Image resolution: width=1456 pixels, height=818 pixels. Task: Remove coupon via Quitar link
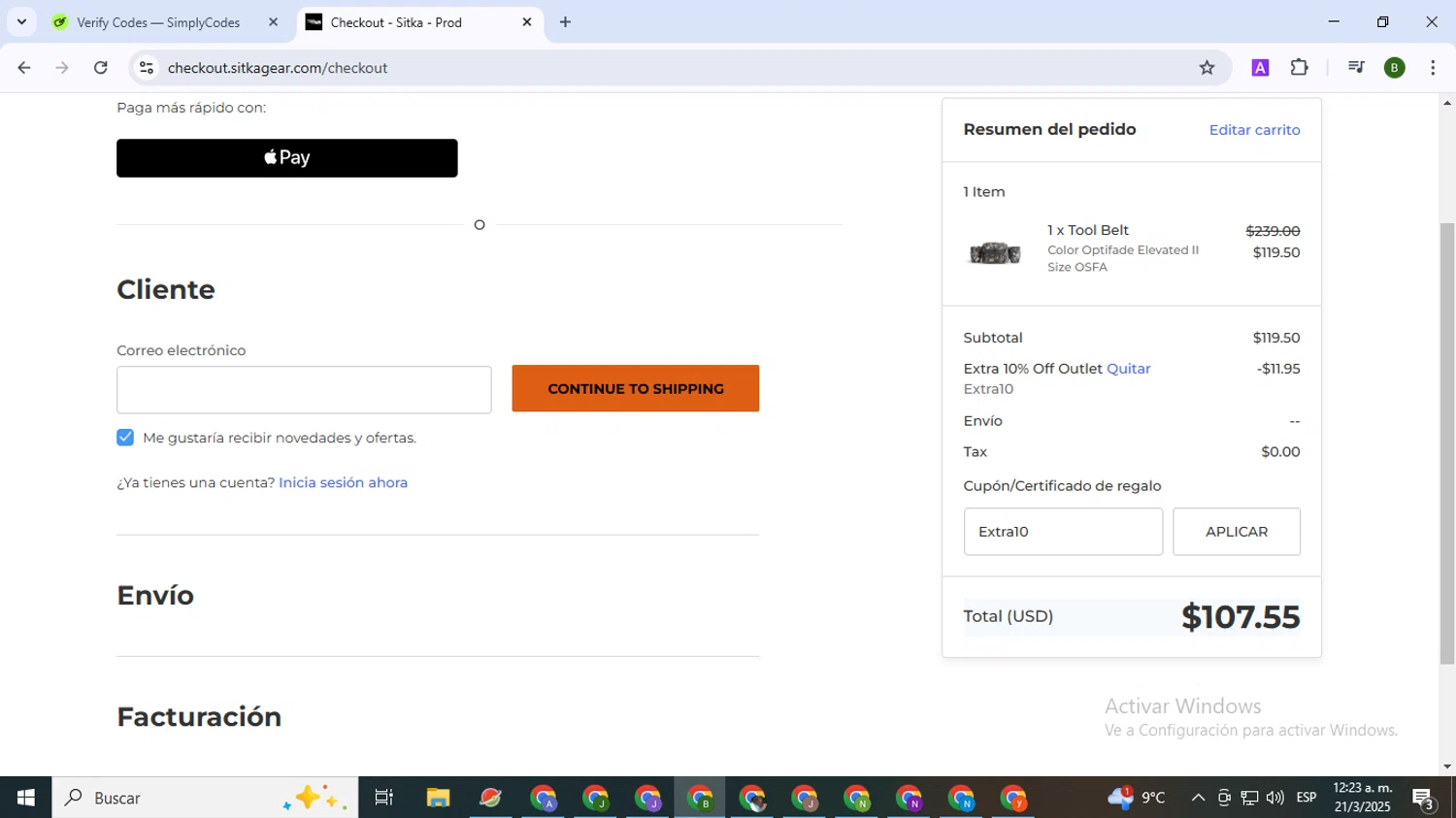coord(1129,369)
